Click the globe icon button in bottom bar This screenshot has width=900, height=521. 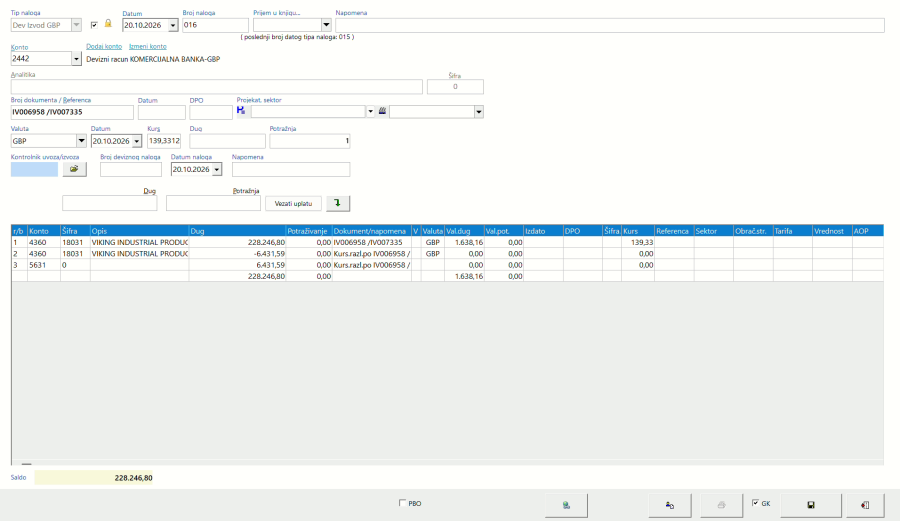[566, 505]
